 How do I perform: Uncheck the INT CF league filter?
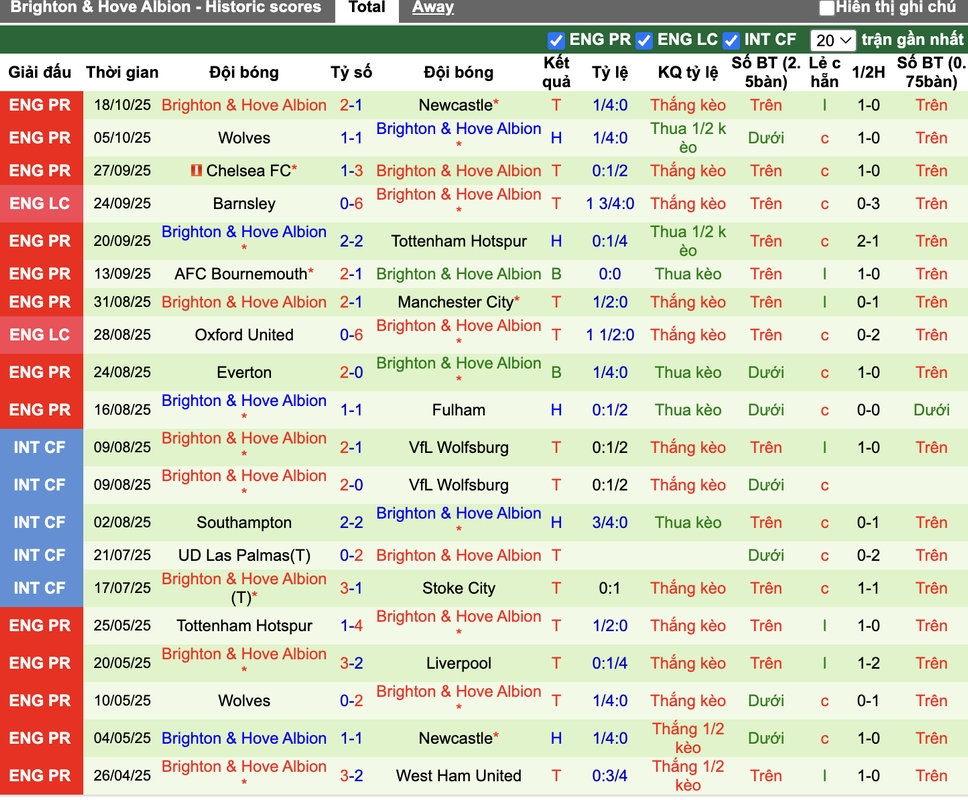(x=731, y=41)
